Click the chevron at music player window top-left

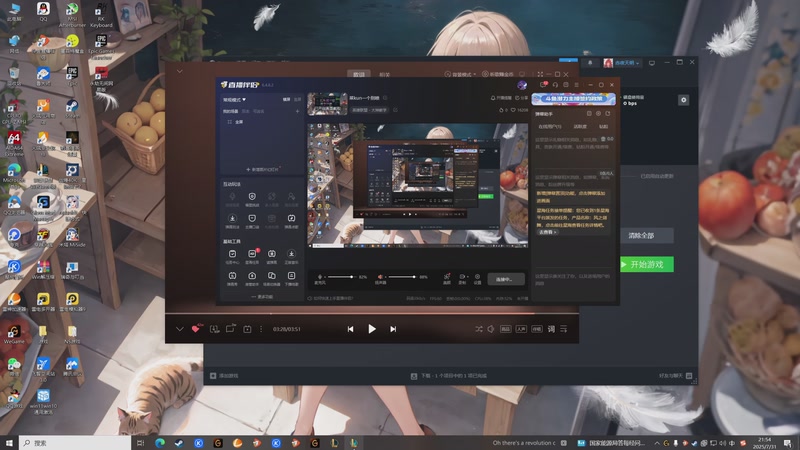[x=180, y=71]
